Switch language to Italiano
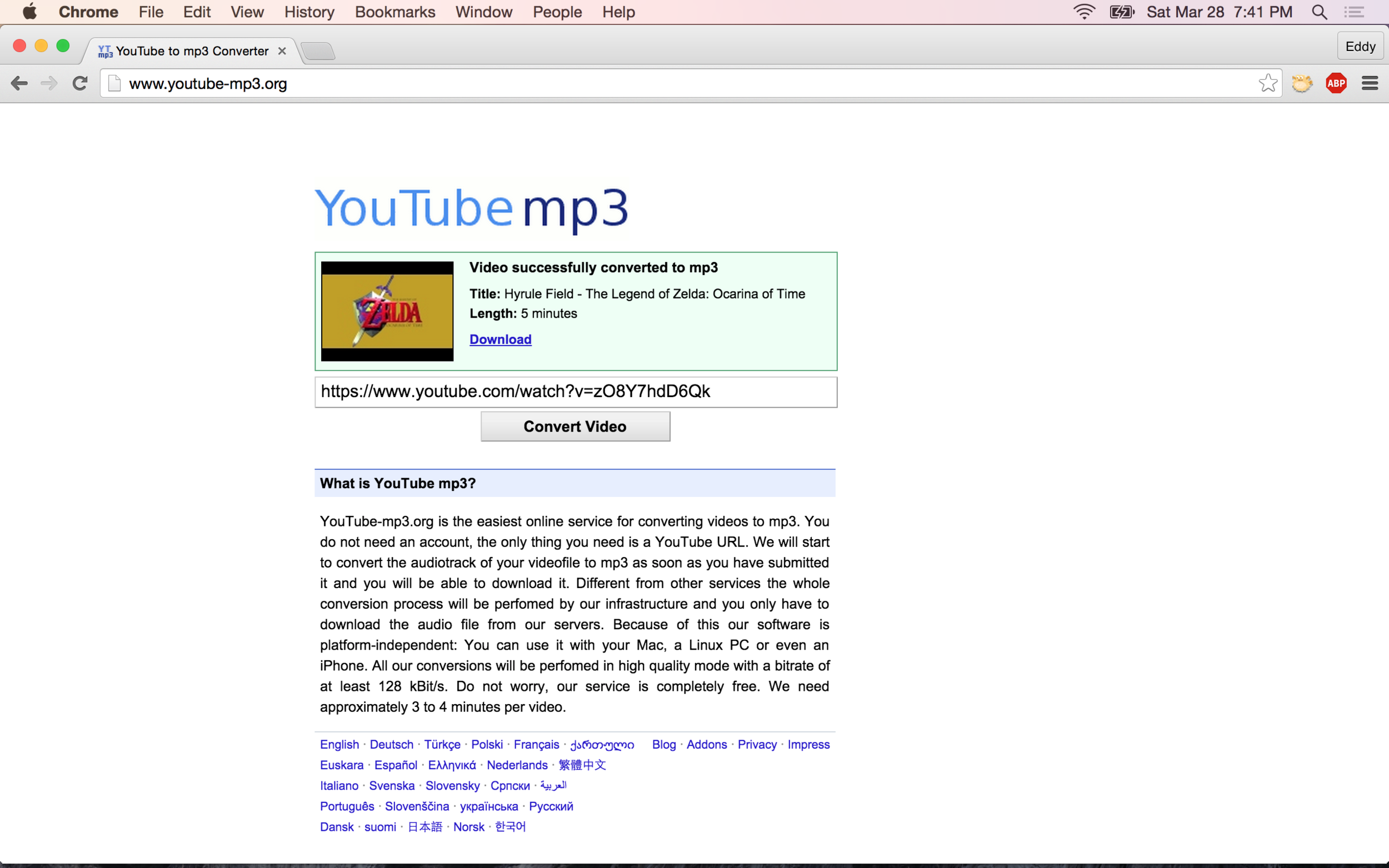Screen dimensions: 1389x868 (x=339, y=786)
